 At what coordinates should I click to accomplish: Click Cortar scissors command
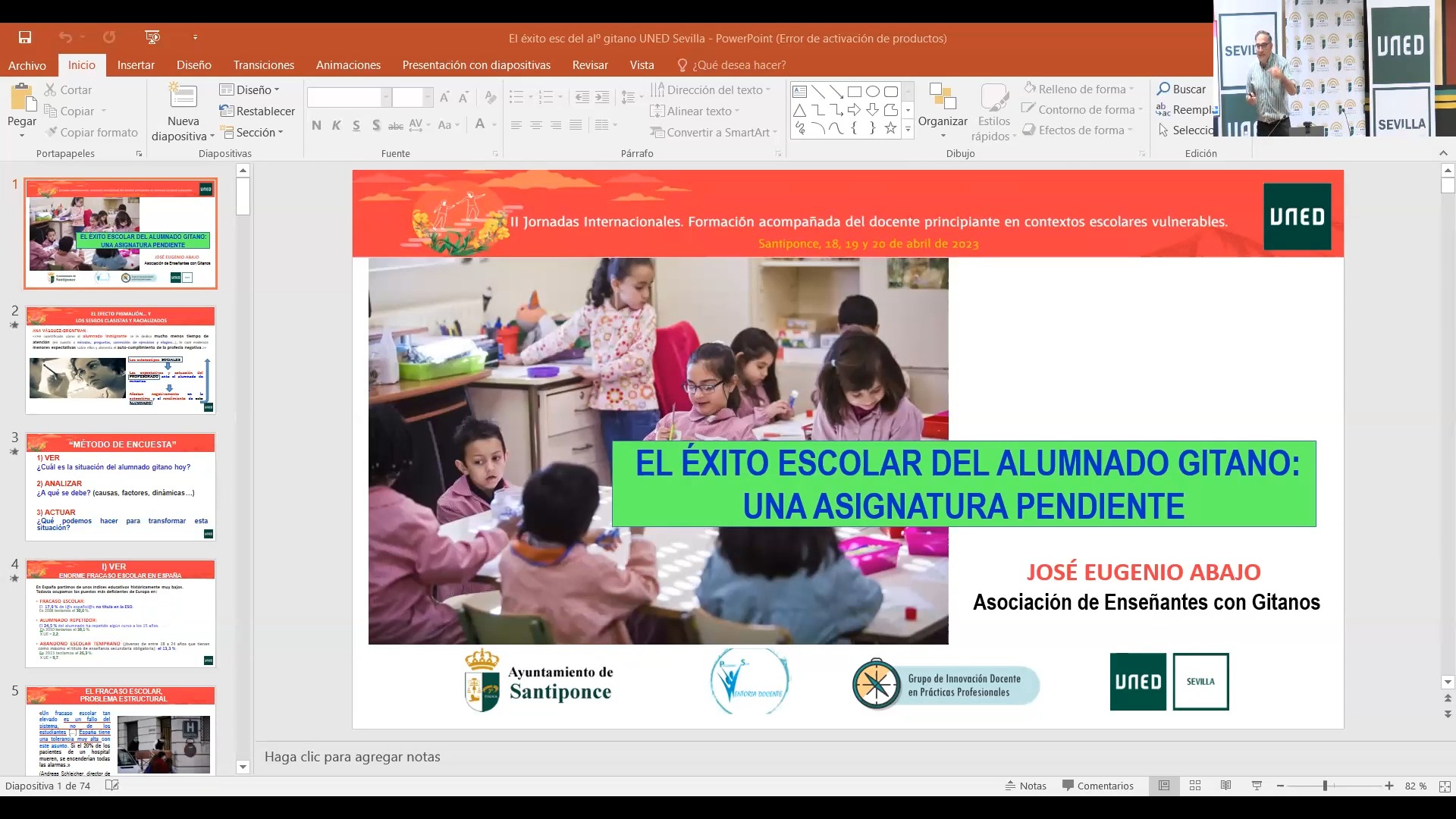click(68, 89)
